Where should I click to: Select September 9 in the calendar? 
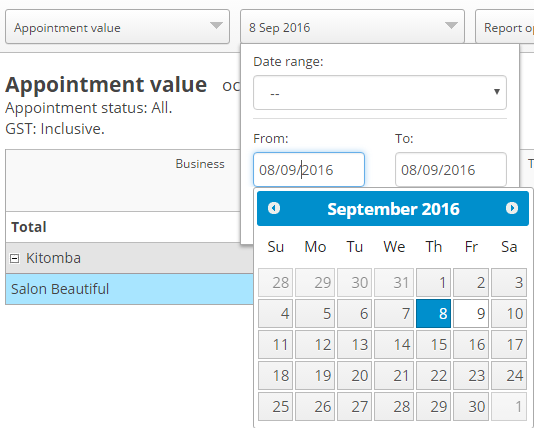pos(471,314)
